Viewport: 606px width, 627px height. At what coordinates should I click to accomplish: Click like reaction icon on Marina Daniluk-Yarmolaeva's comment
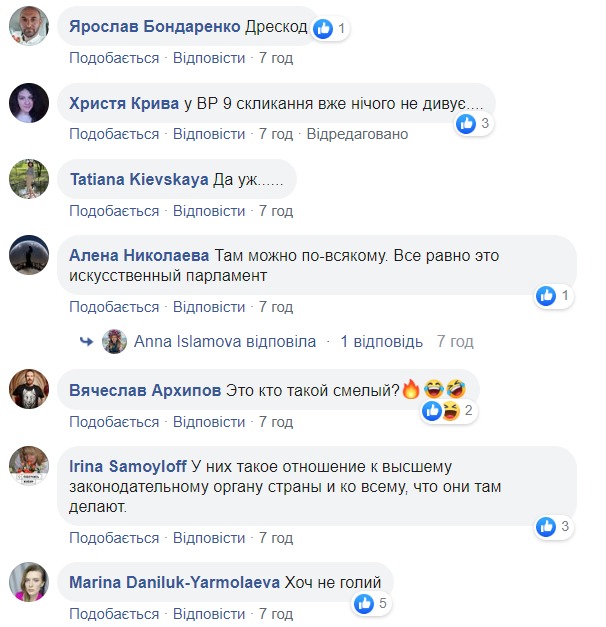tap(366, 603)
